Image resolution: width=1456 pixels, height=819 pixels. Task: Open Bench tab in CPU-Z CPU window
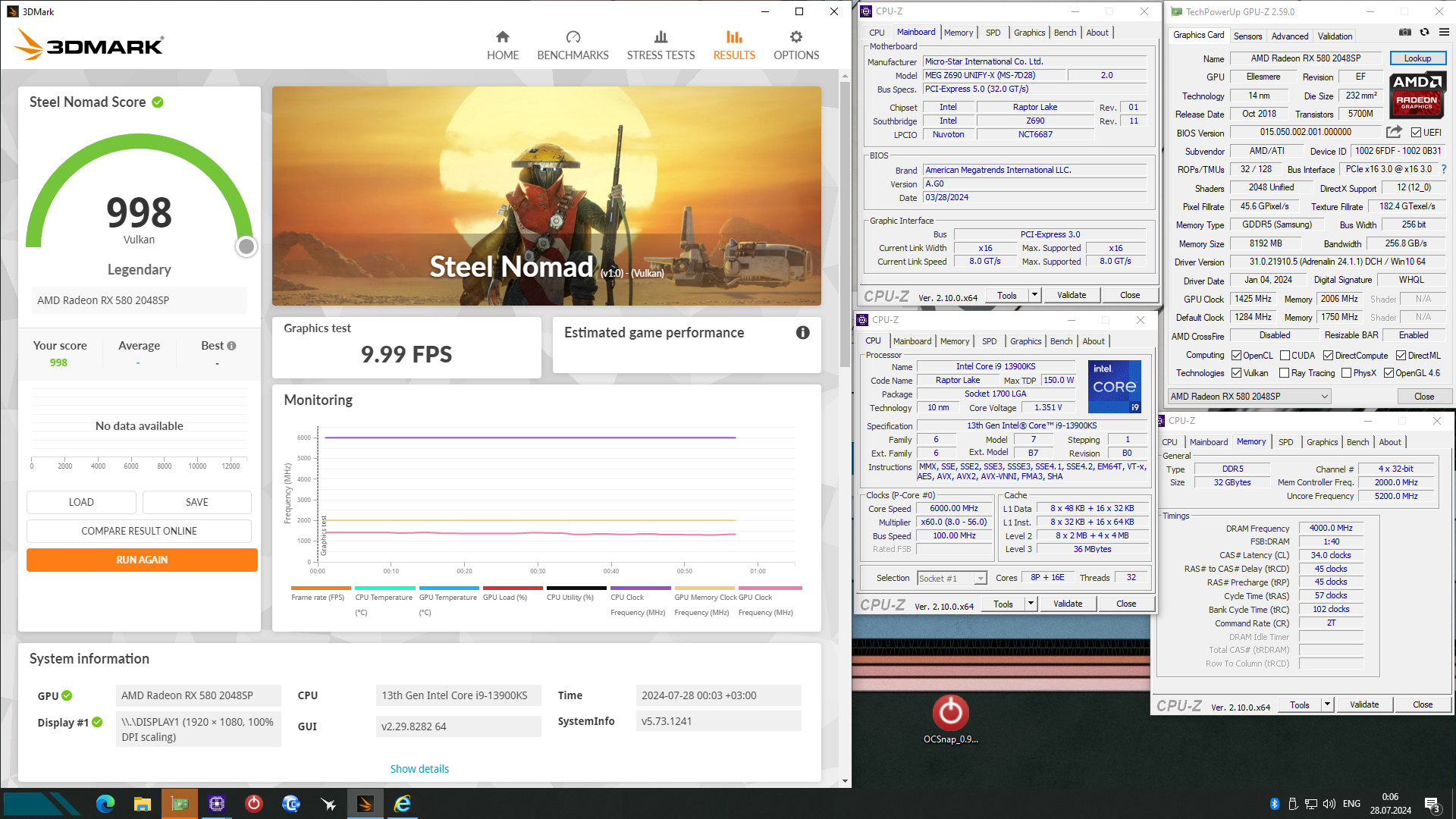1061,341
